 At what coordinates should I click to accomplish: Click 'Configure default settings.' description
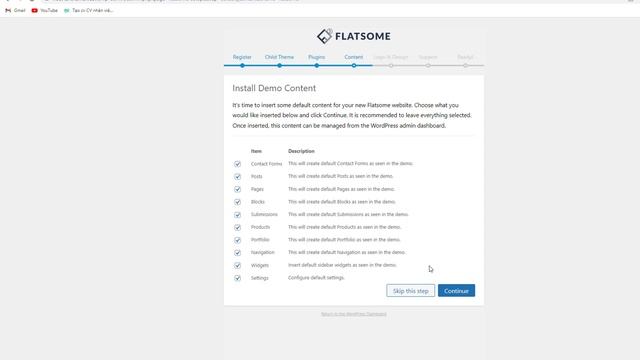point(316,278)
